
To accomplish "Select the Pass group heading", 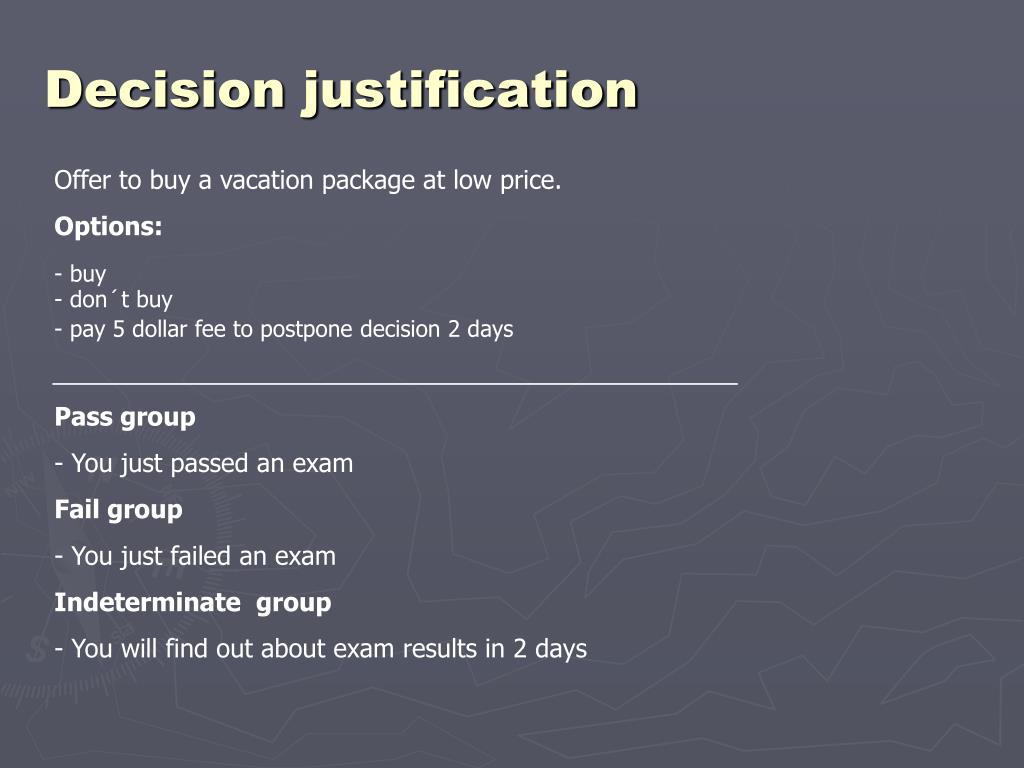I will pyautogui.click(x=125, y=417).
